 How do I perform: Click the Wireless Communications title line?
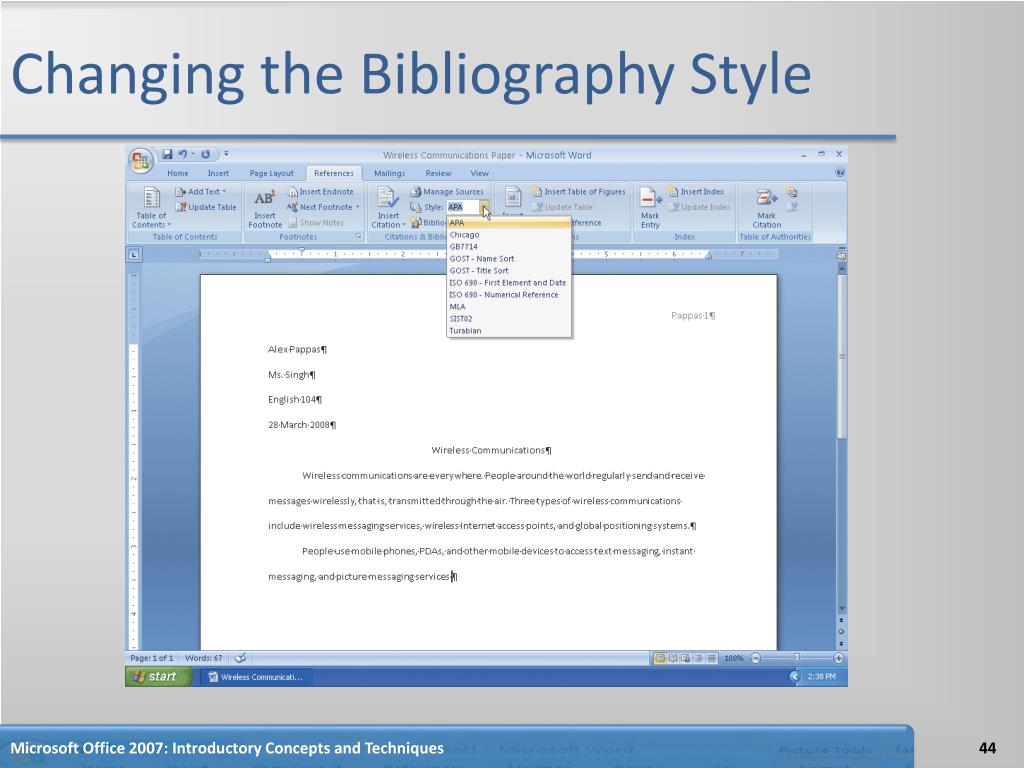[x=491, y=450]
